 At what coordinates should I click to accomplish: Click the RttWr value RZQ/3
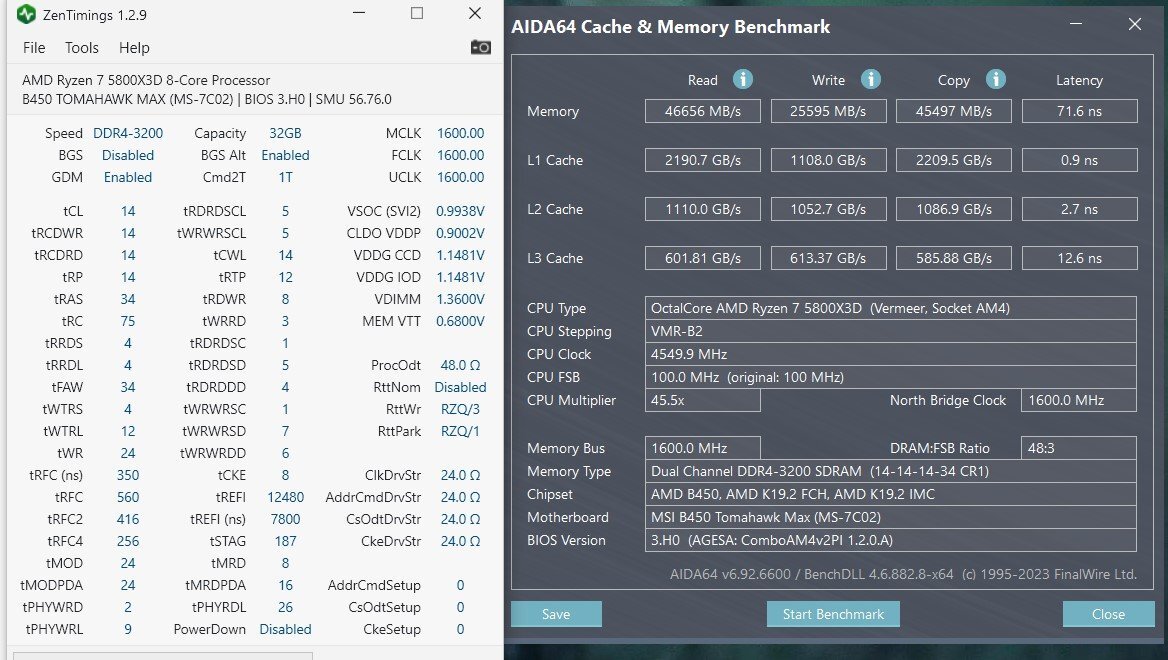click(x=460, y=409)
